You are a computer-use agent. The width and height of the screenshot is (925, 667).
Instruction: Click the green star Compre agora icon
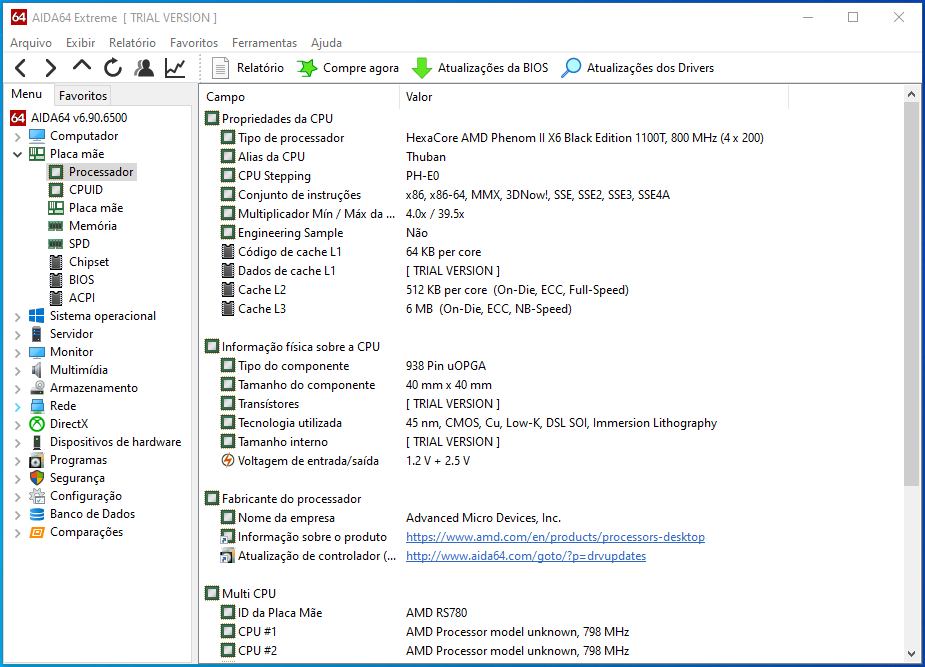point(307,68)
